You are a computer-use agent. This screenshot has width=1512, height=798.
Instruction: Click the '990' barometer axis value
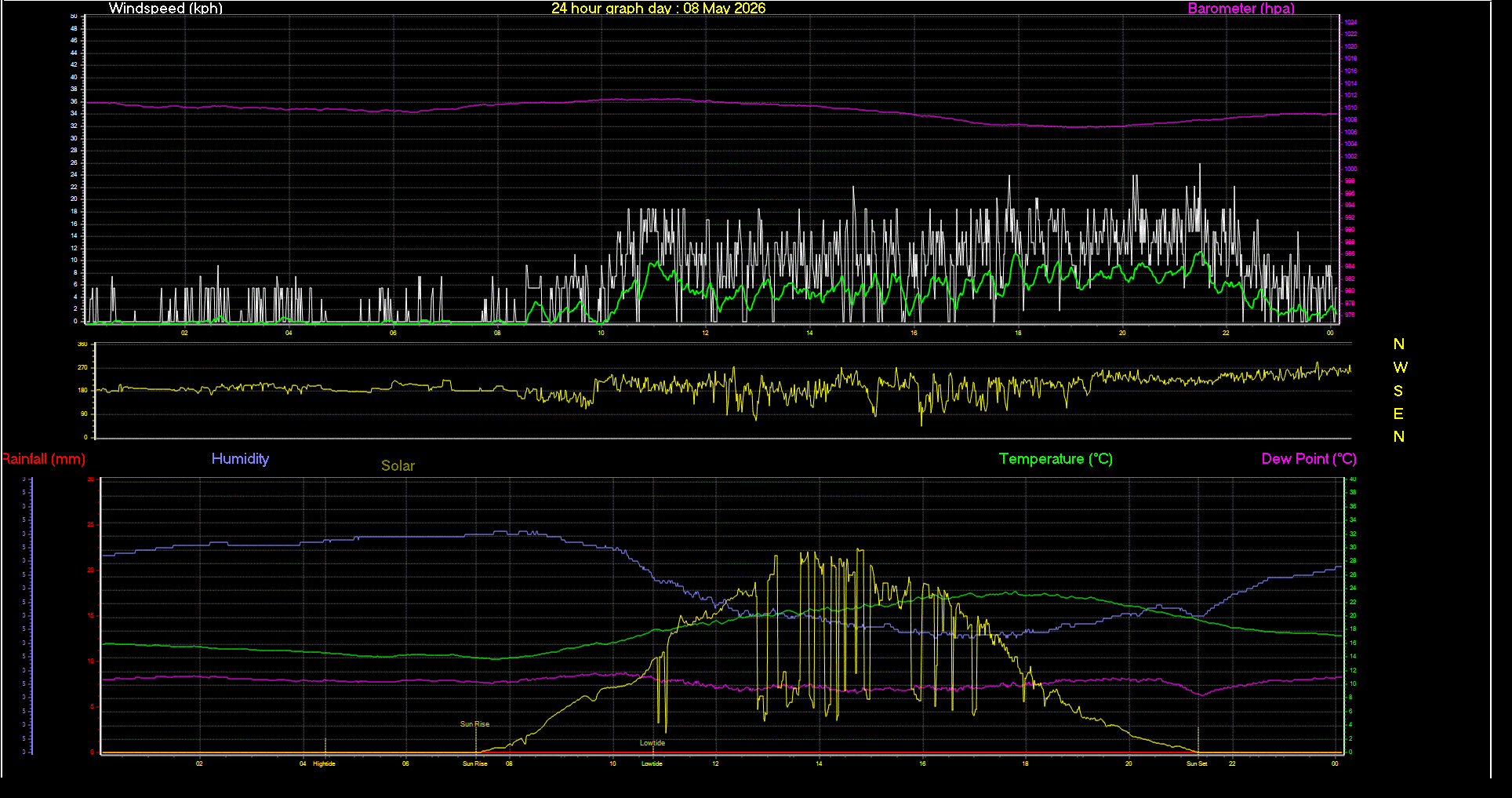click(x=1350, y=230)
